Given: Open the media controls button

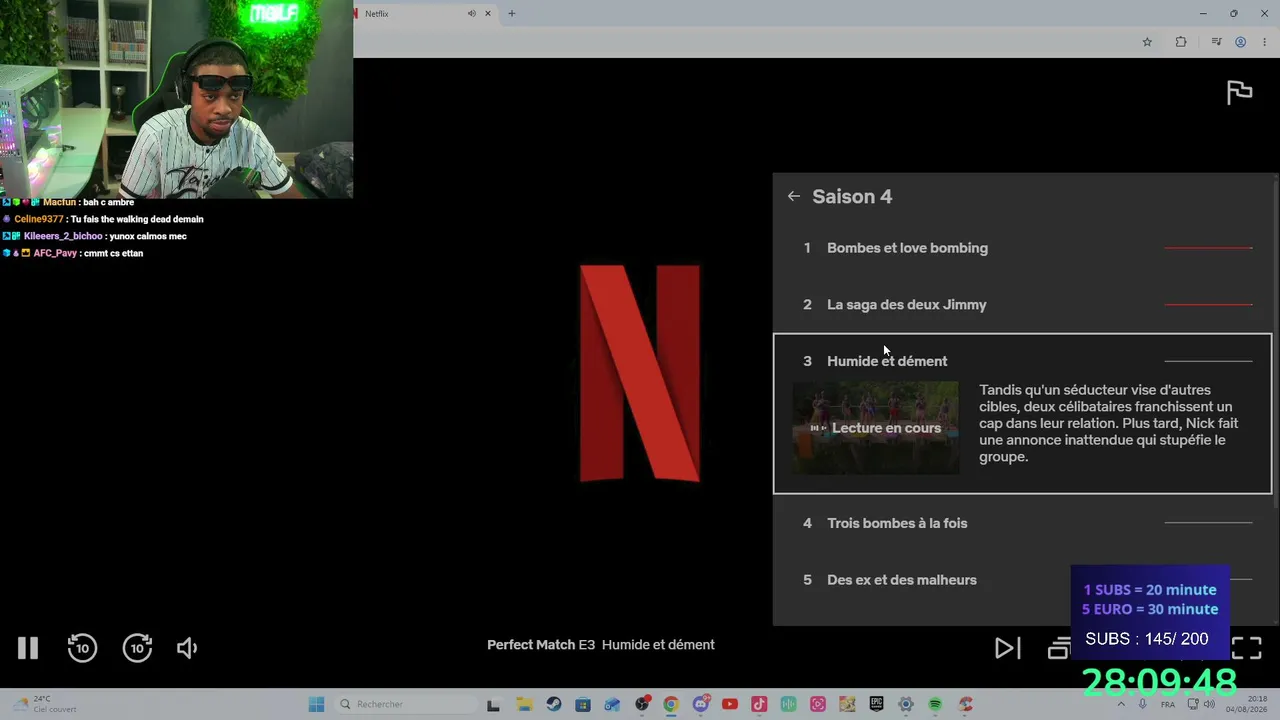Looking at the screenshot, I should tap(1216, 42).
